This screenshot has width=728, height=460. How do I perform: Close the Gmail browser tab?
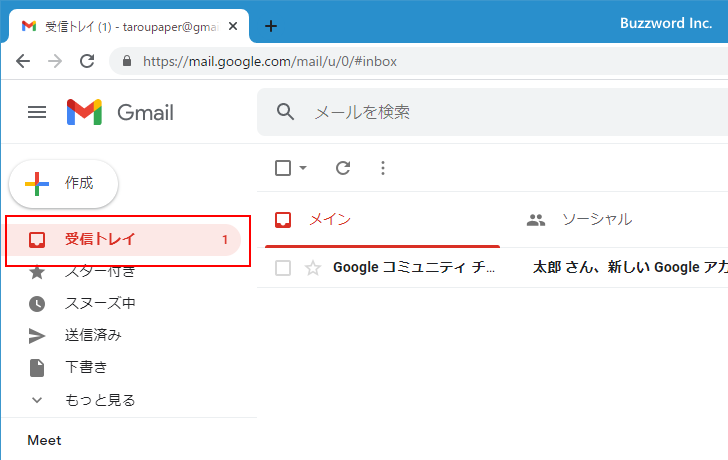click(233, 26)
